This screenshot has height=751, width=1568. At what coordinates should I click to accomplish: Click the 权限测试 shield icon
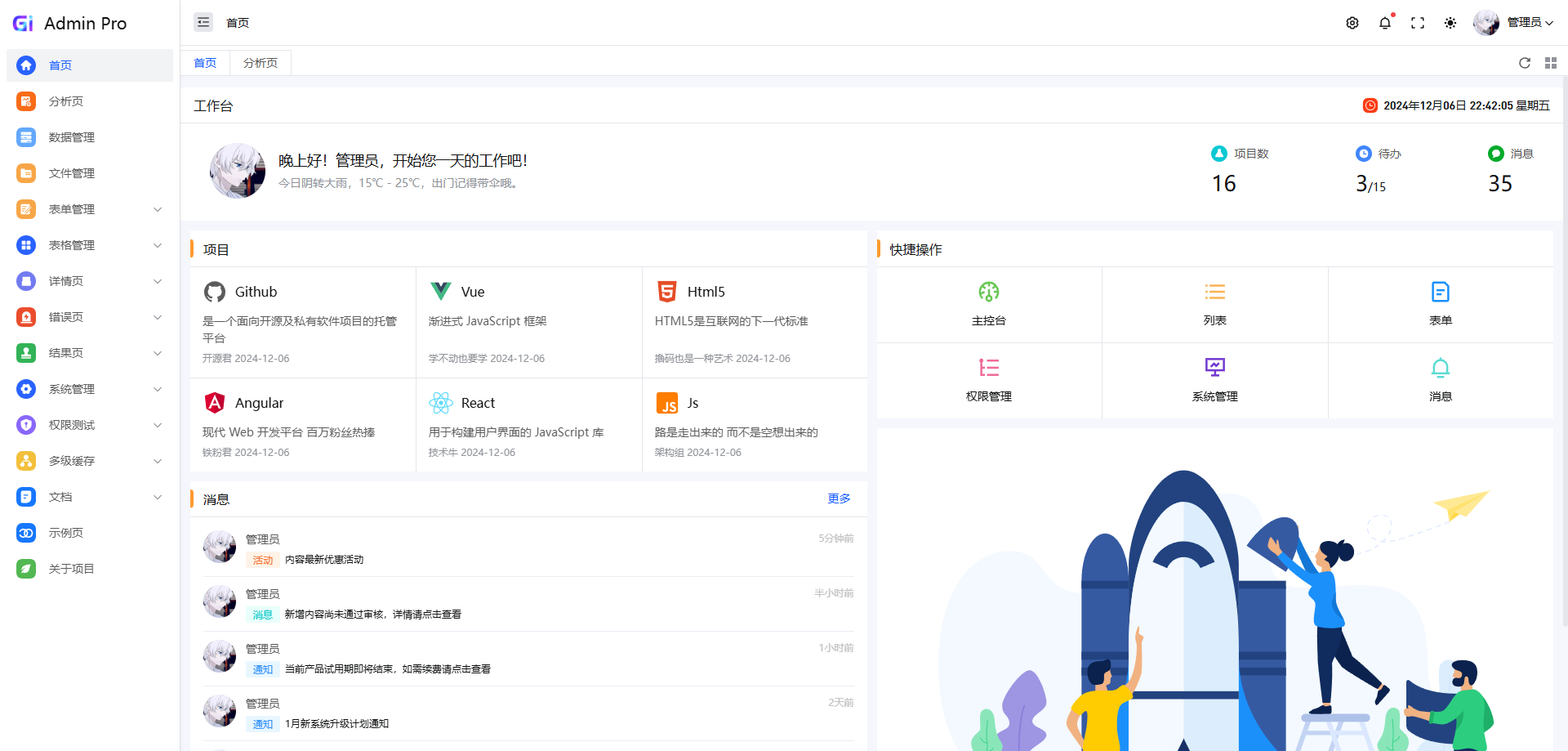pos(26,425)
